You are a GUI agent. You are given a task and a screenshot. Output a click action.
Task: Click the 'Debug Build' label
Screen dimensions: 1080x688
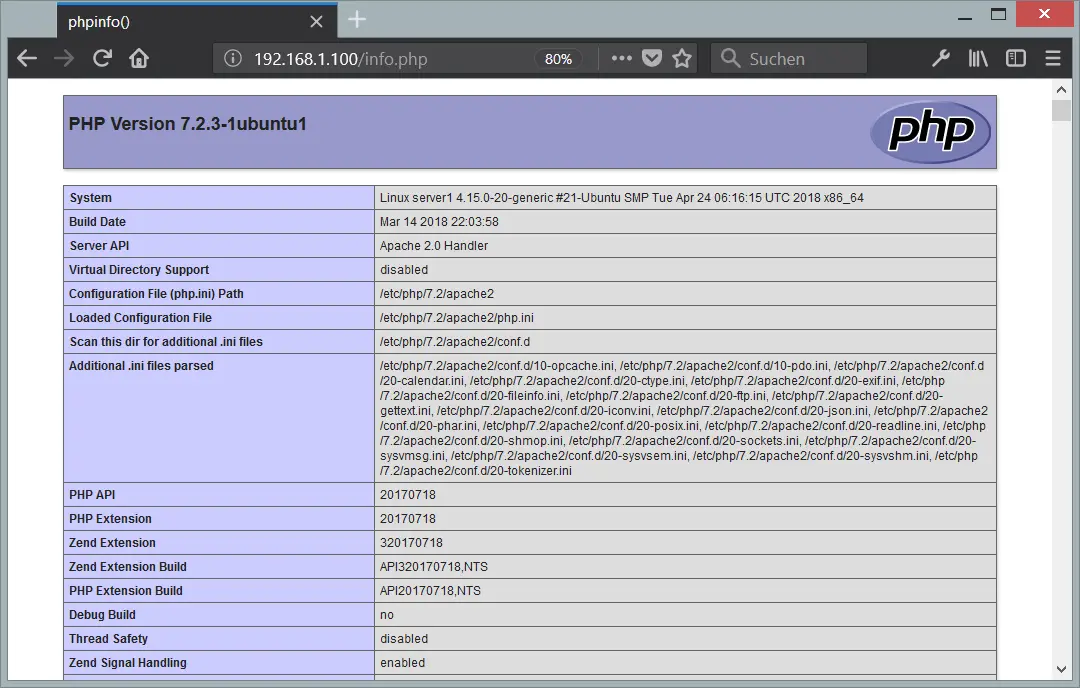coord(102,615)
